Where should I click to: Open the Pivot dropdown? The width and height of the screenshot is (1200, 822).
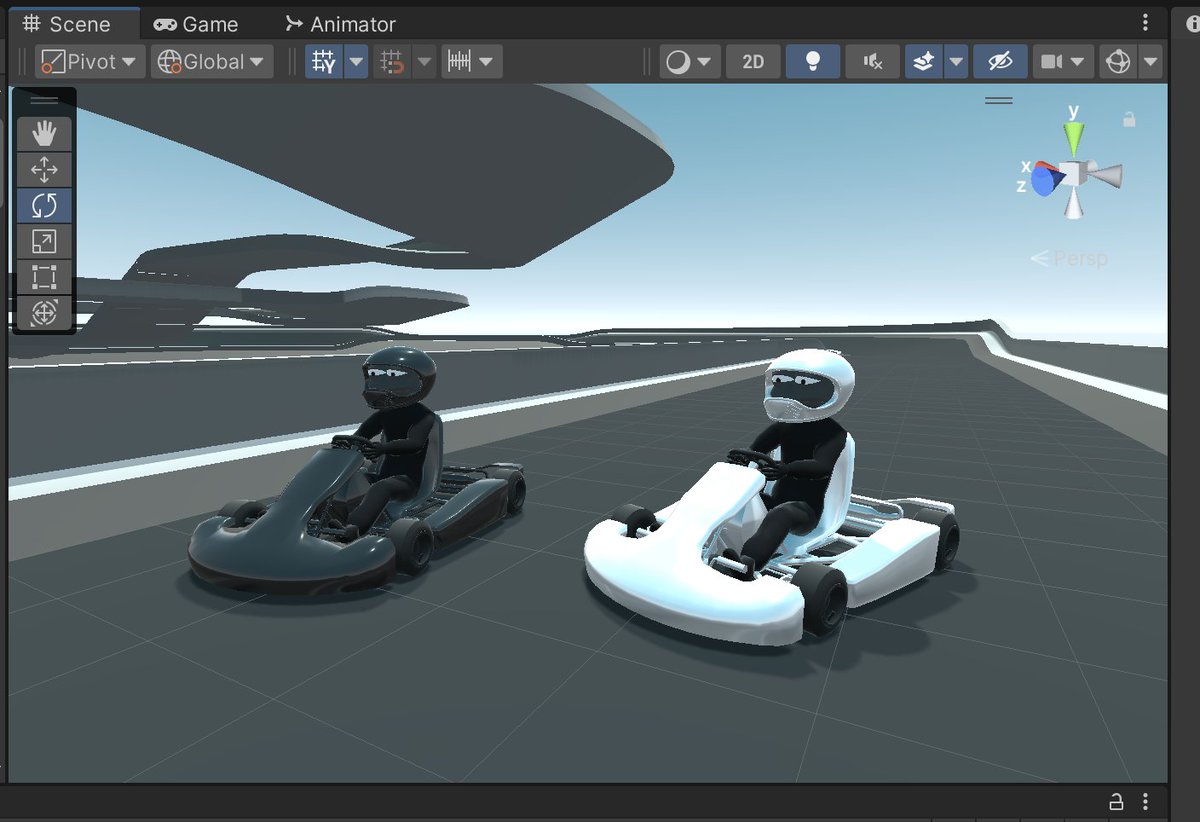pyautogui.click(x=89, y=61)
